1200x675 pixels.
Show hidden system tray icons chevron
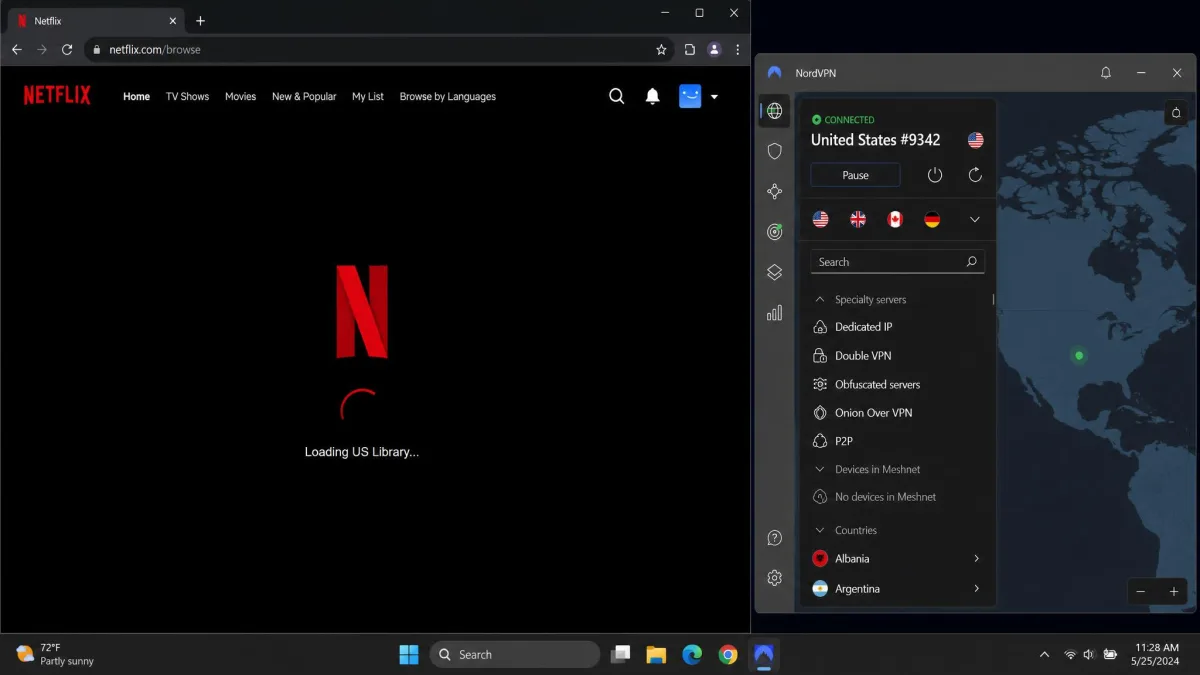(1045, 655)
